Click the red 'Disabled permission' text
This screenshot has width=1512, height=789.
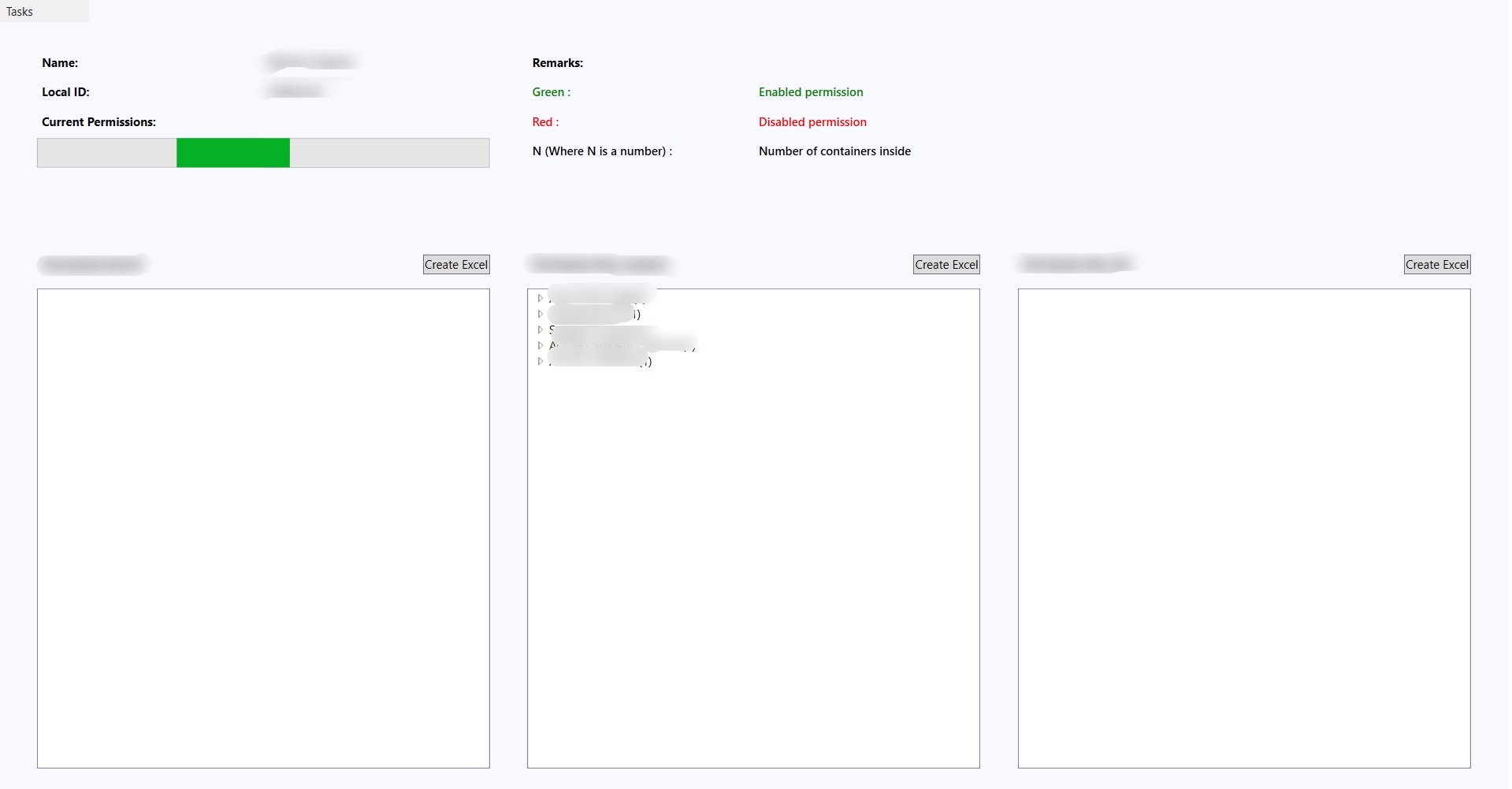pos(812,122)
